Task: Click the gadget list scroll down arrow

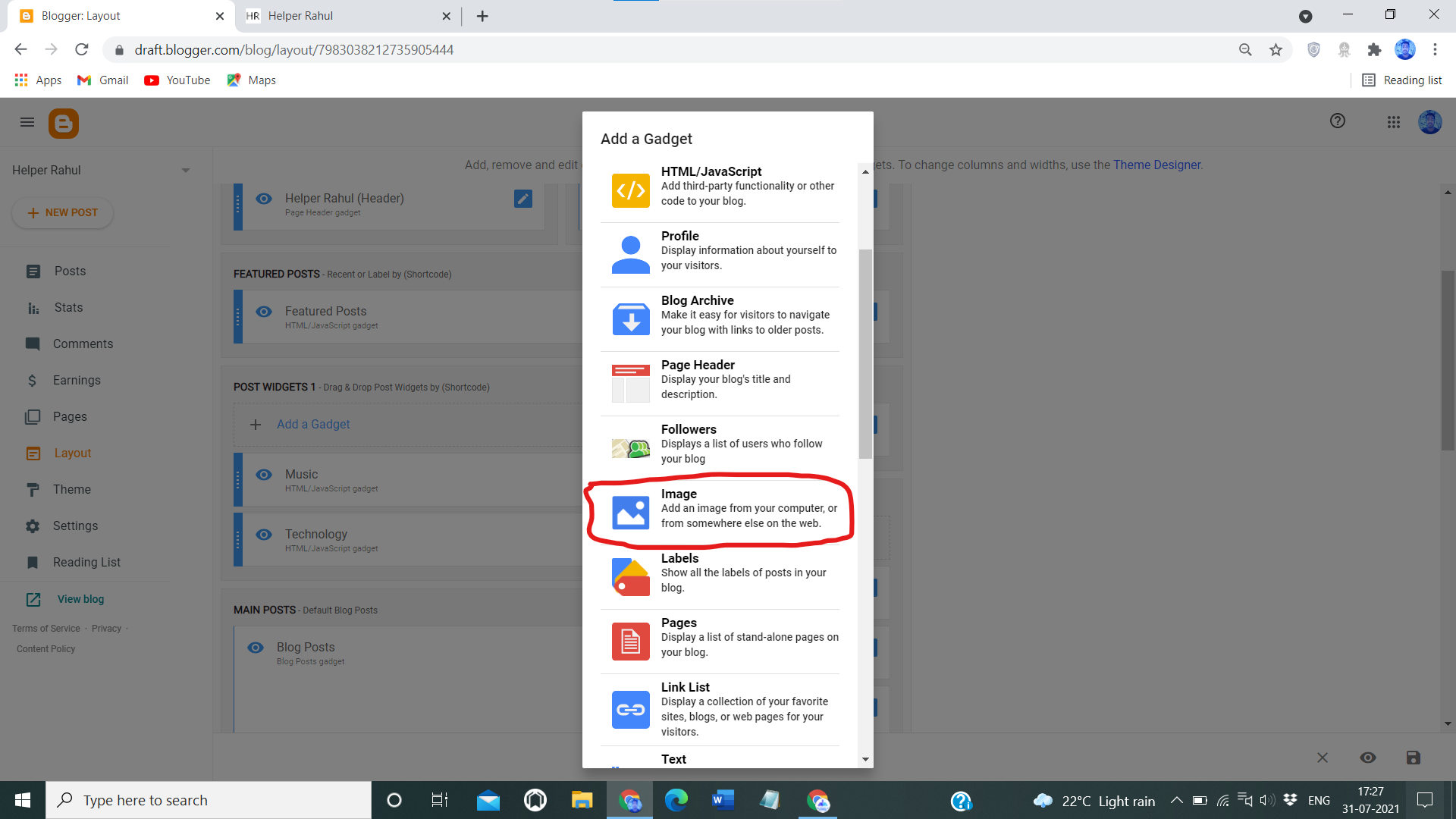Action: pos(865,759)
